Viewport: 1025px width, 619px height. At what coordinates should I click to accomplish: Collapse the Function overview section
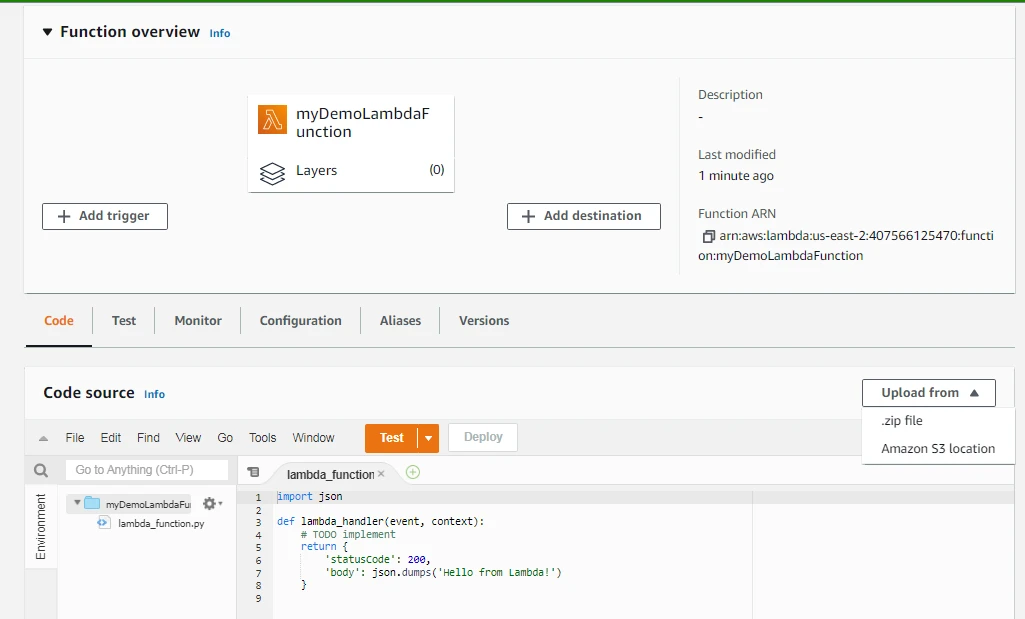pyautogui.click(x=47, y=32)
